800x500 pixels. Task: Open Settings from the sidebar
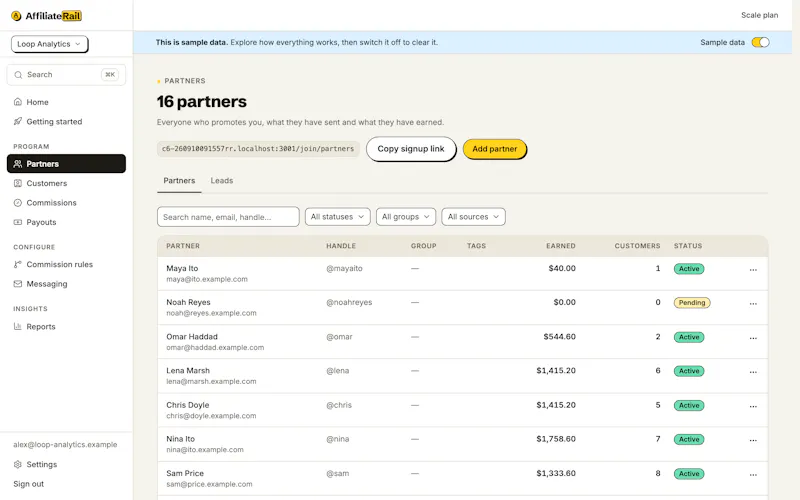tap(66, 464)
